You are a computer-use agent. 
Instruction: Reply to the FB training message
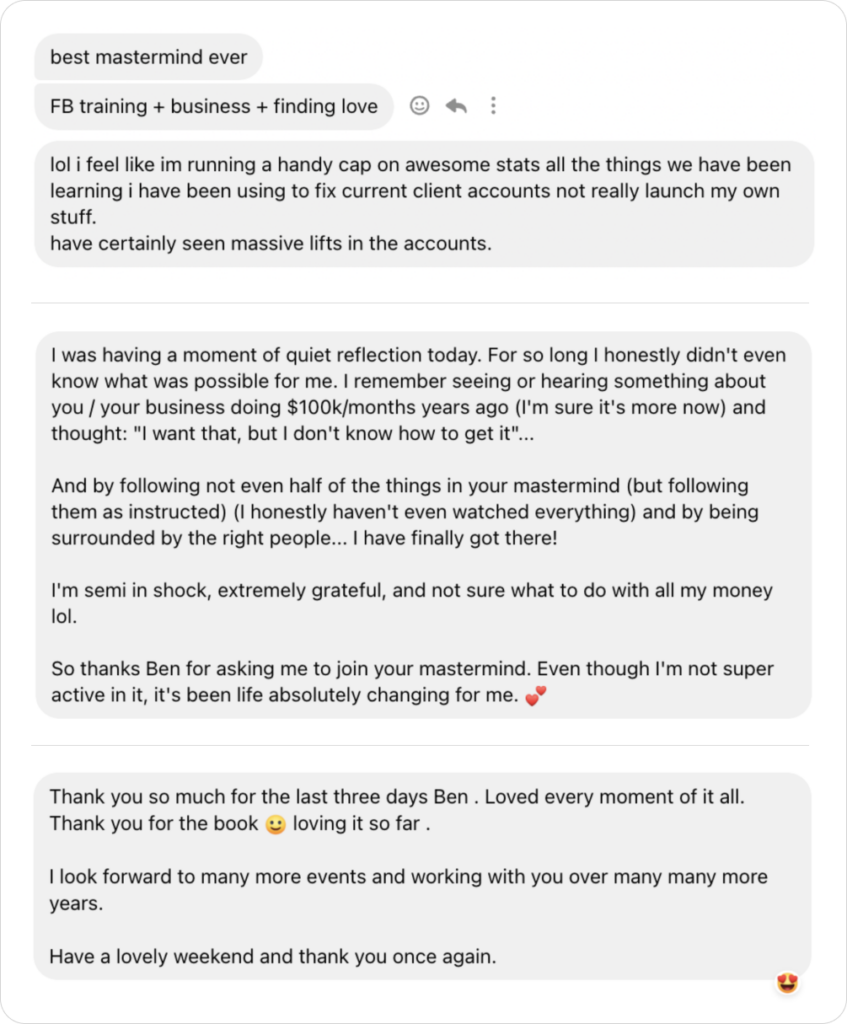456,105
